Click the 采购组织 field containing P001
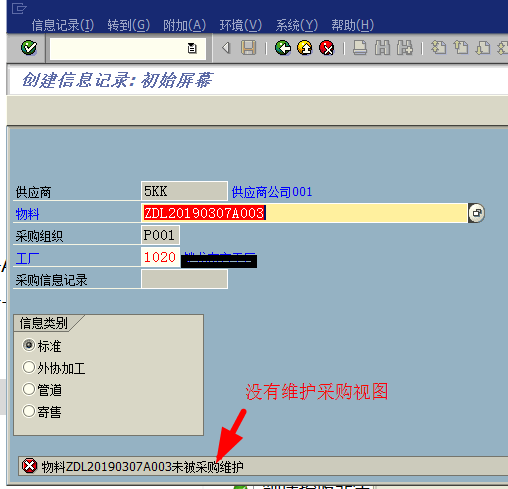The width and height of the screenshot is (508, 489). pos(160,235)
